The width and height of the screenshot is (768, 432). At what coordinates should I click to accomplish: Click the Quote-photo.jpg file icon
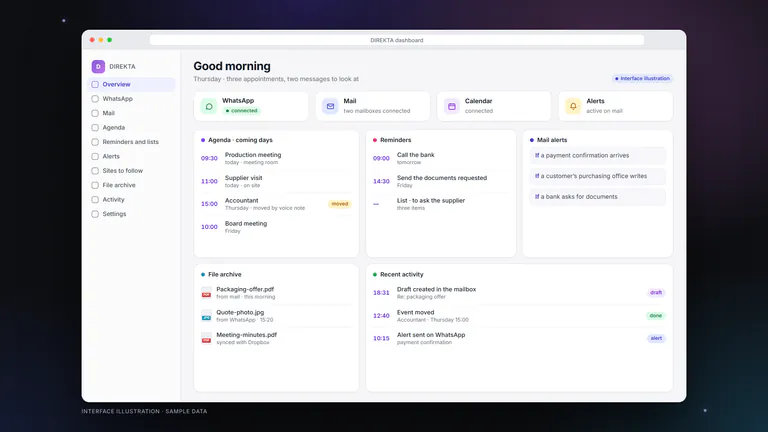[206, 315]
